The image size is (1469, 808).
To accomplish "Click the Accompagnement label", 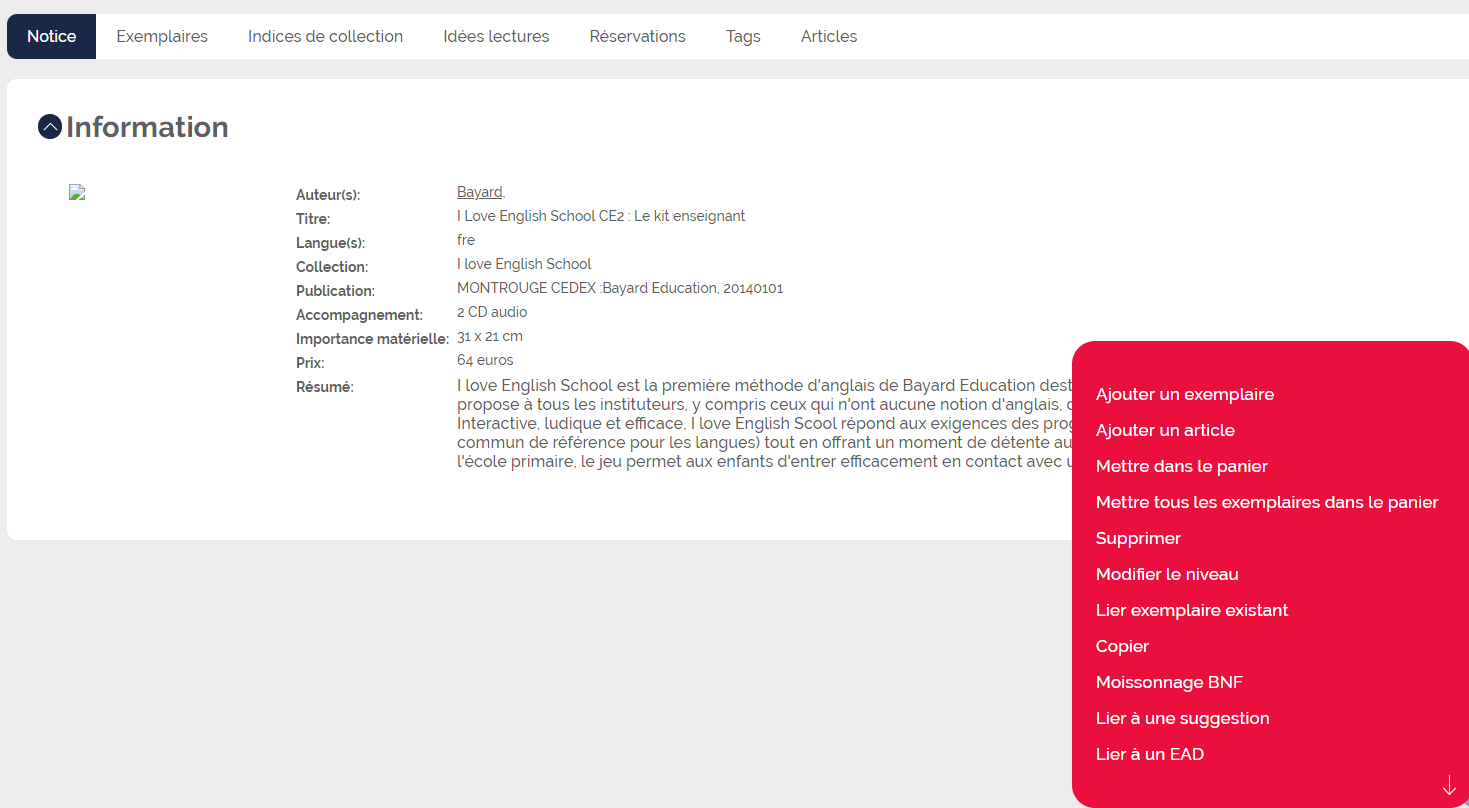I will point(359,315).
